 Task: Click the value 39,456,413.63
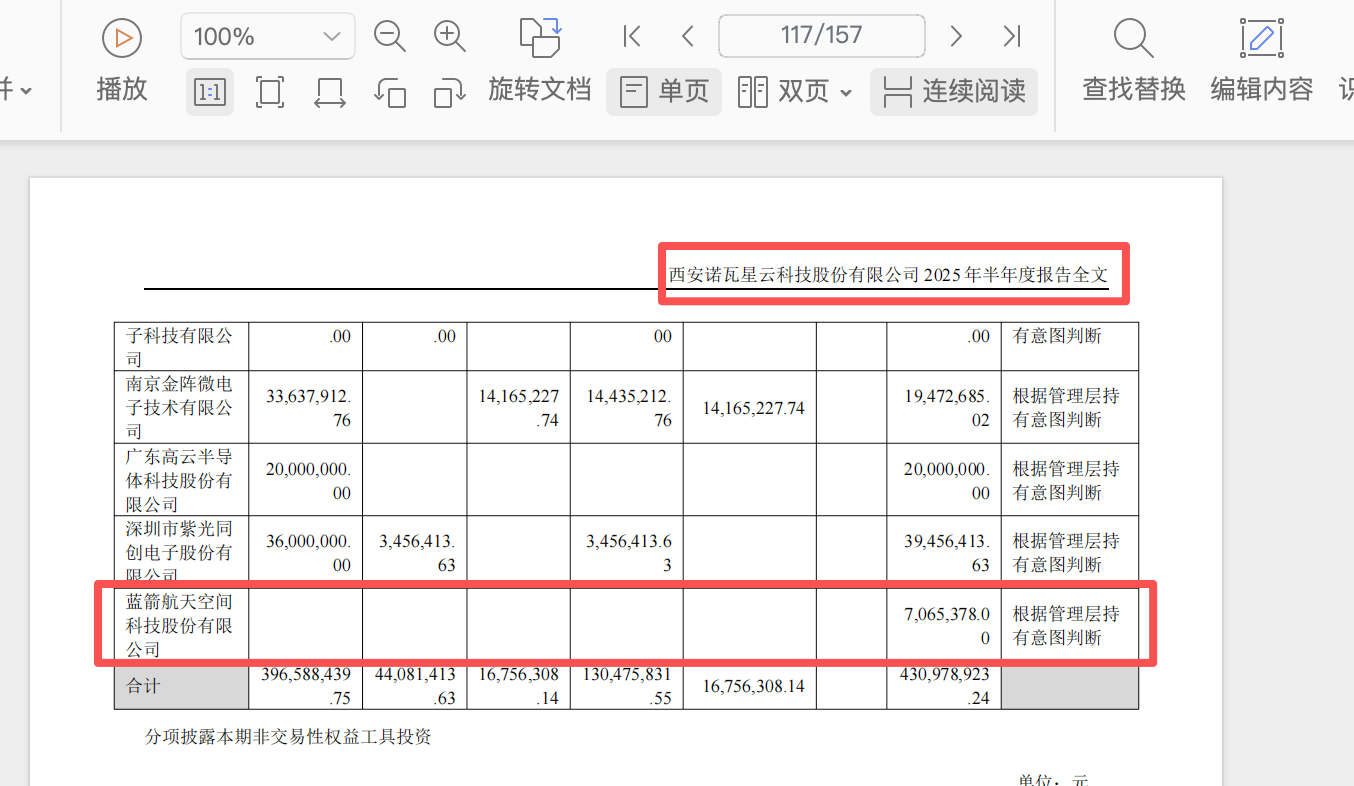tap(947, 552)
